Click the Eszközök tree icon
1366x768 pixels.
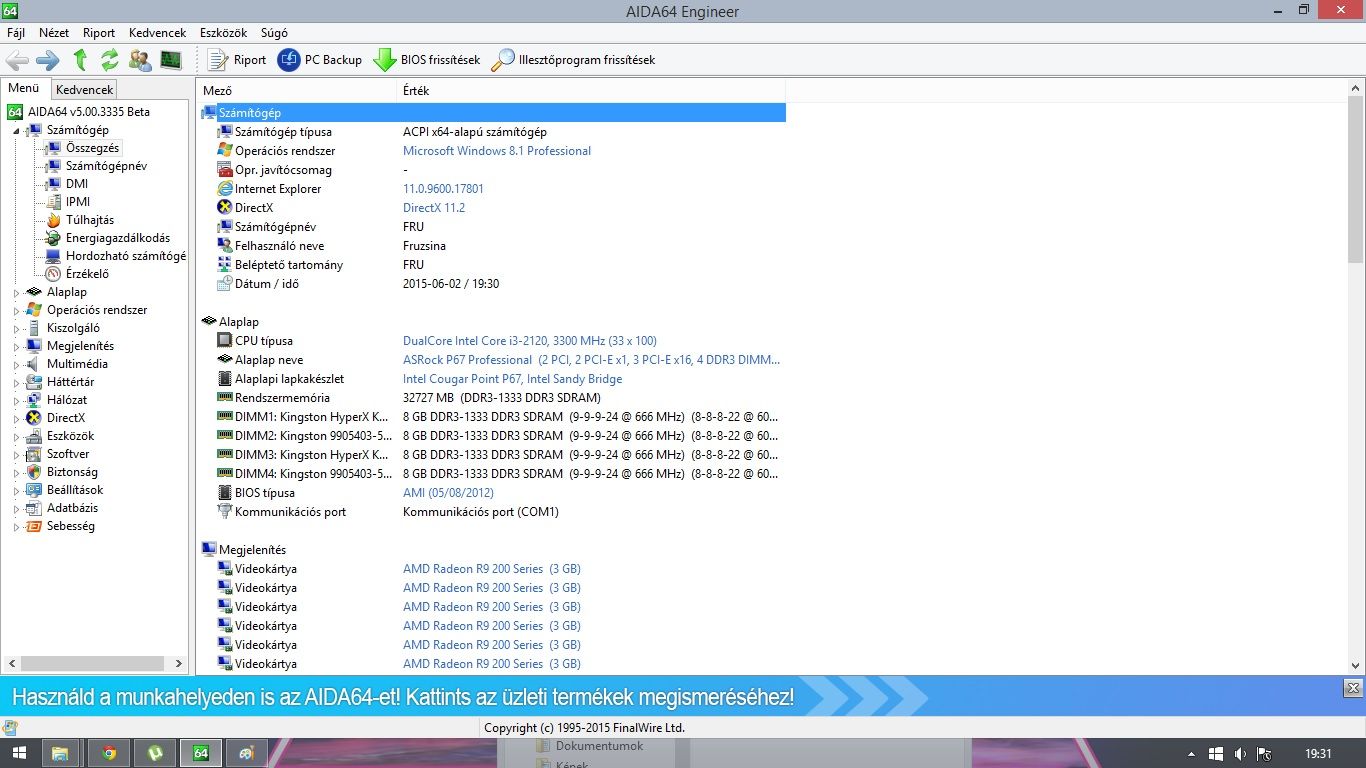click(x=35, y=436)
